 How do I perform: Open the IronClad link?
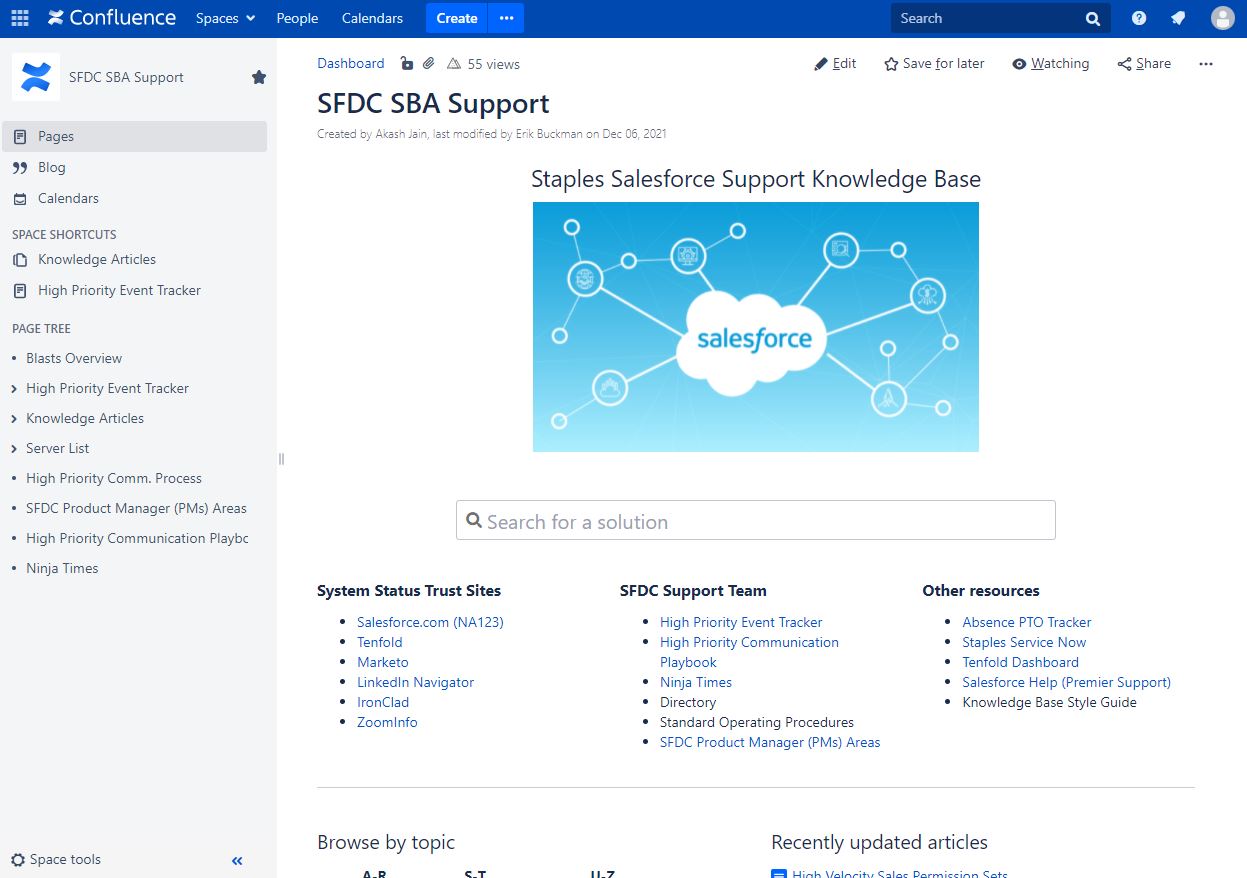point(383,702)
